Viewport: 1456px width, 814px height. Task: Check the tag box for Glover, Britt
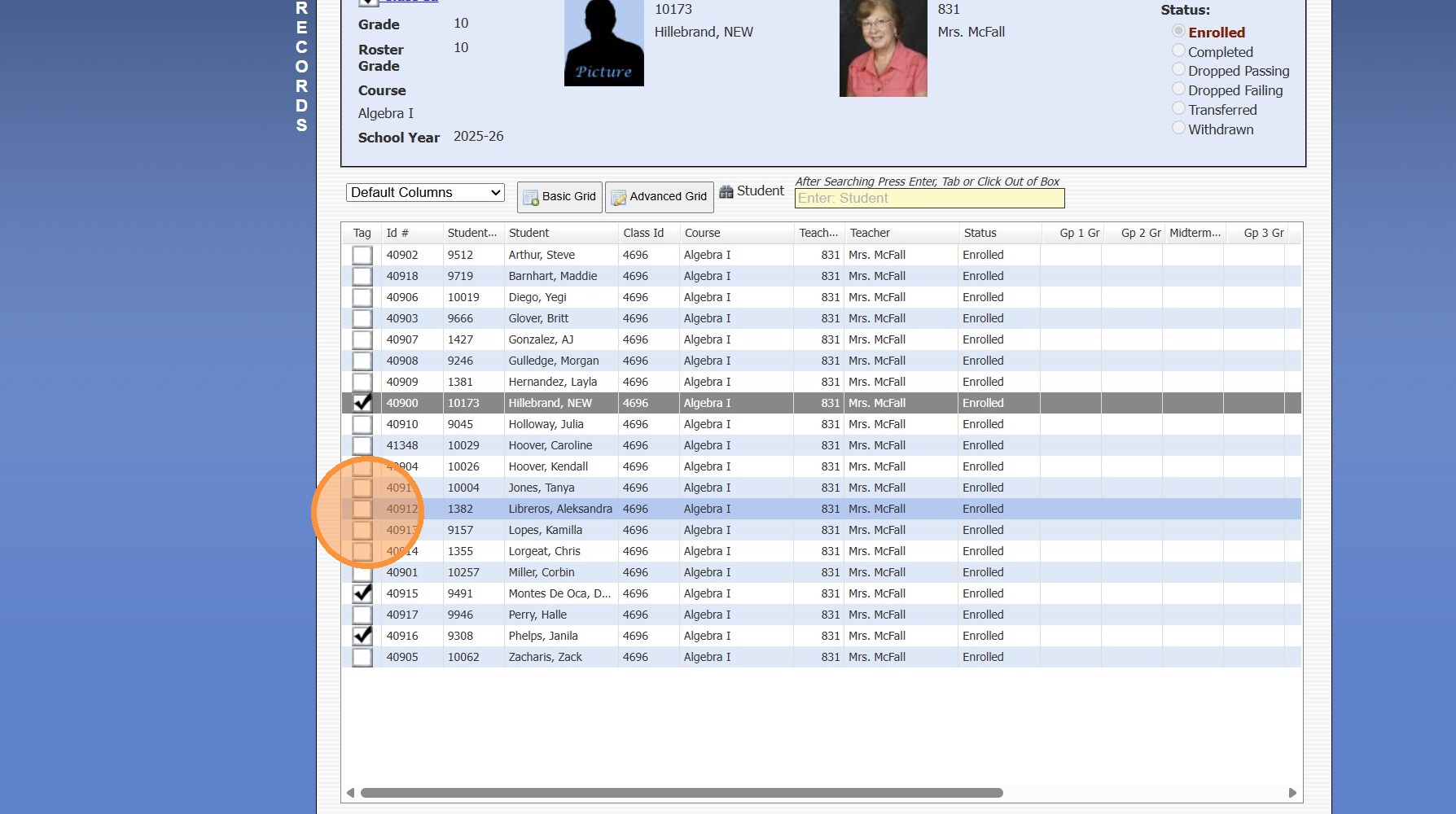tap(362, 319)
